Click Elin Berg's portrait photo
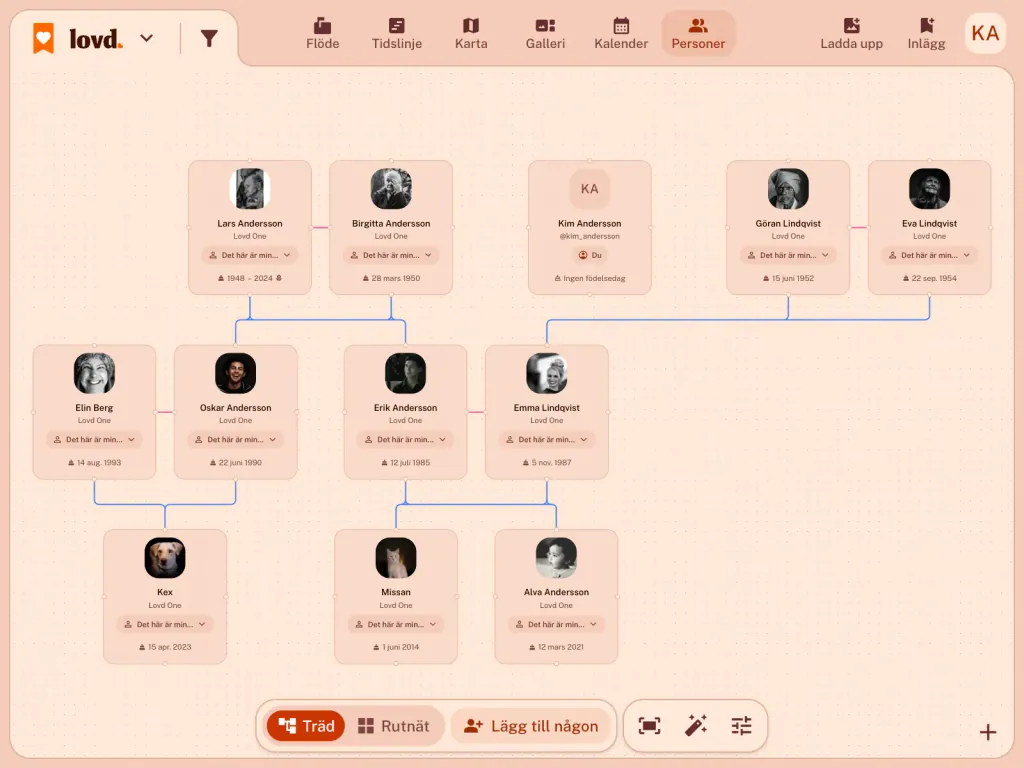The image size is (1024, 768). click(x=94, y=373)
